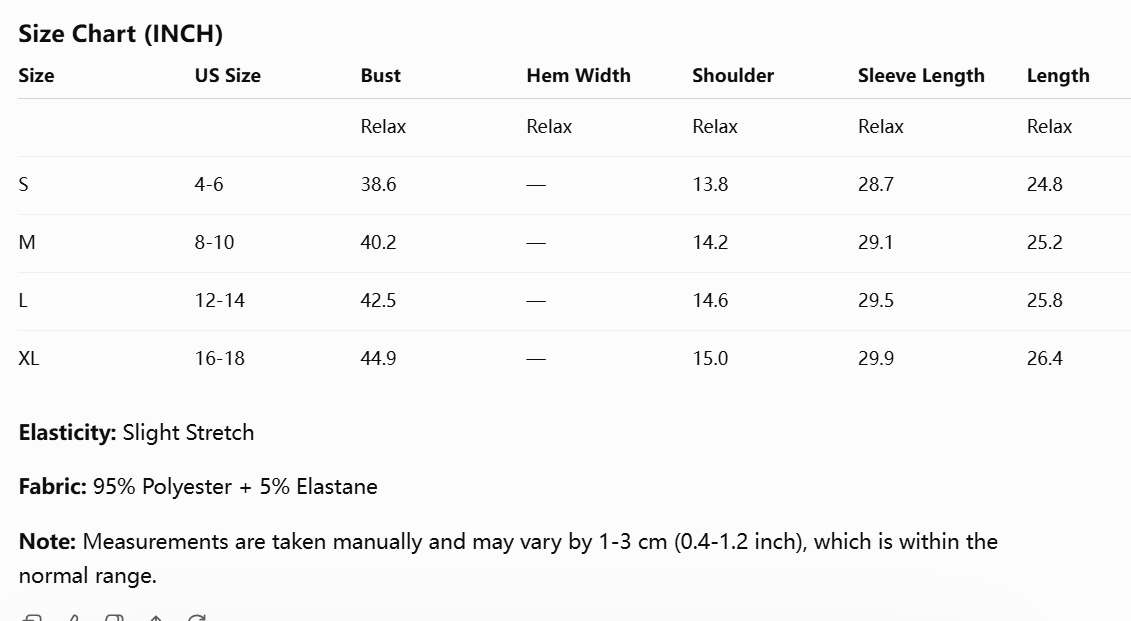Click the Length column header

tap(1057, 76)
